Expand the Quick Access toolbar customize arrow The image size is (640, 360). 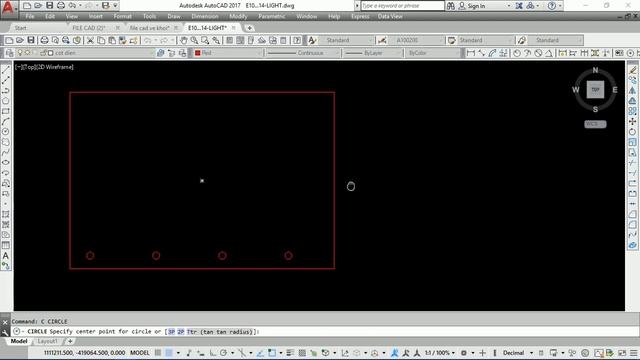[x=116, y=6]
